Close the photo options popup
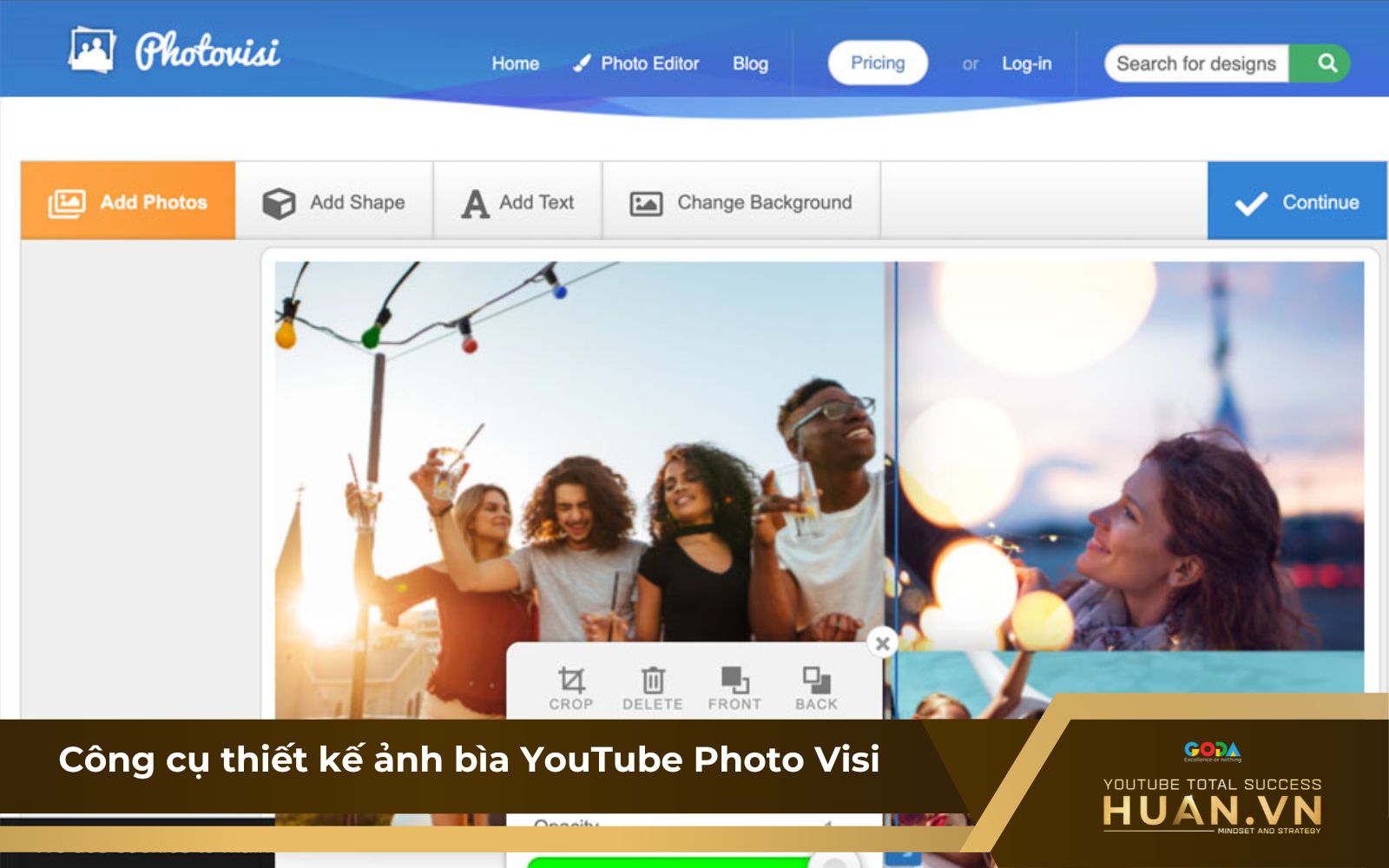The image size is (1389, 868). coord(882,643)
